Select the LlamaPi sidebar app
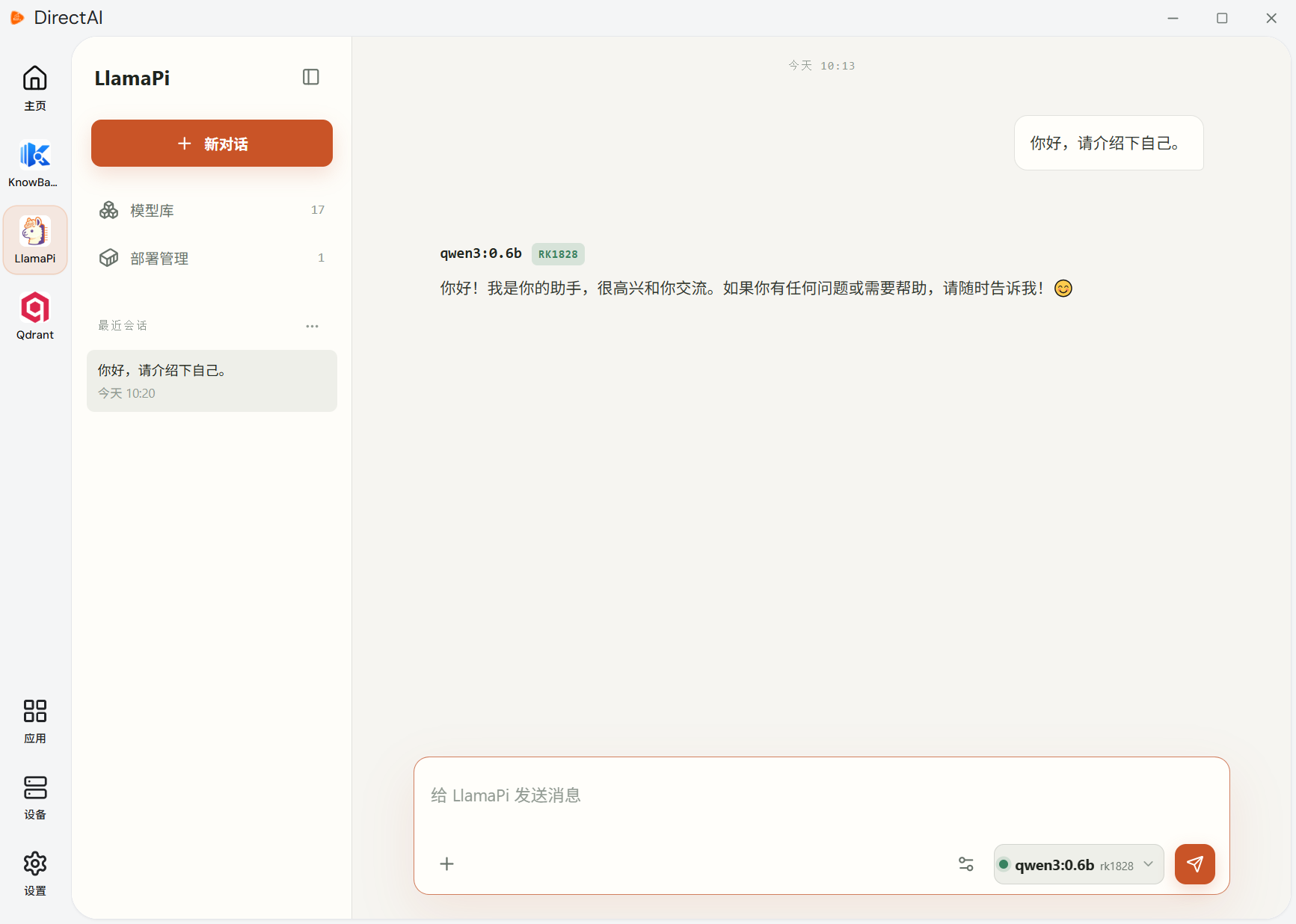The height and width of the screenshot is (924, 1296). pos(35,240)
